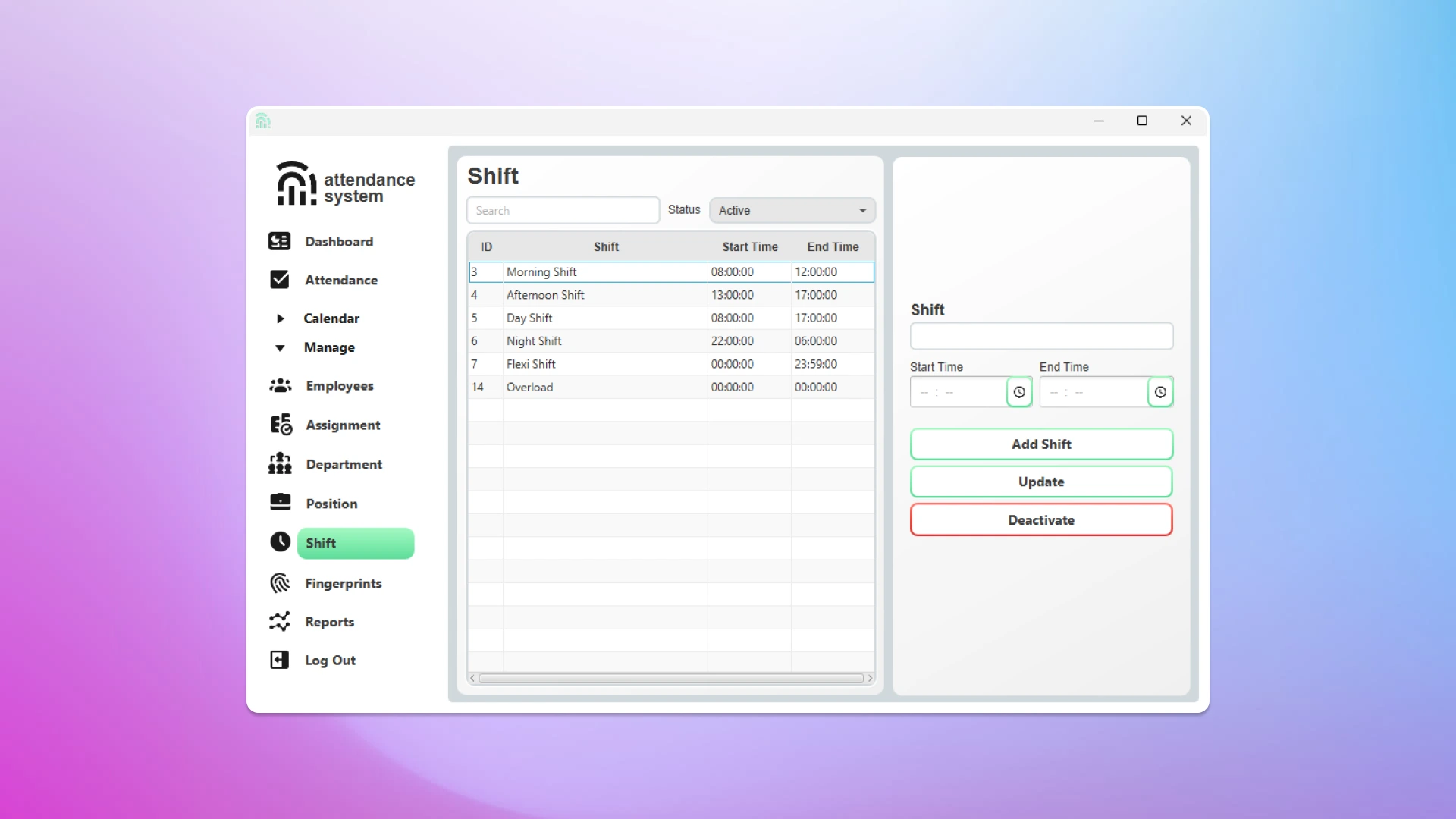Click the Log Out icon

279,660
